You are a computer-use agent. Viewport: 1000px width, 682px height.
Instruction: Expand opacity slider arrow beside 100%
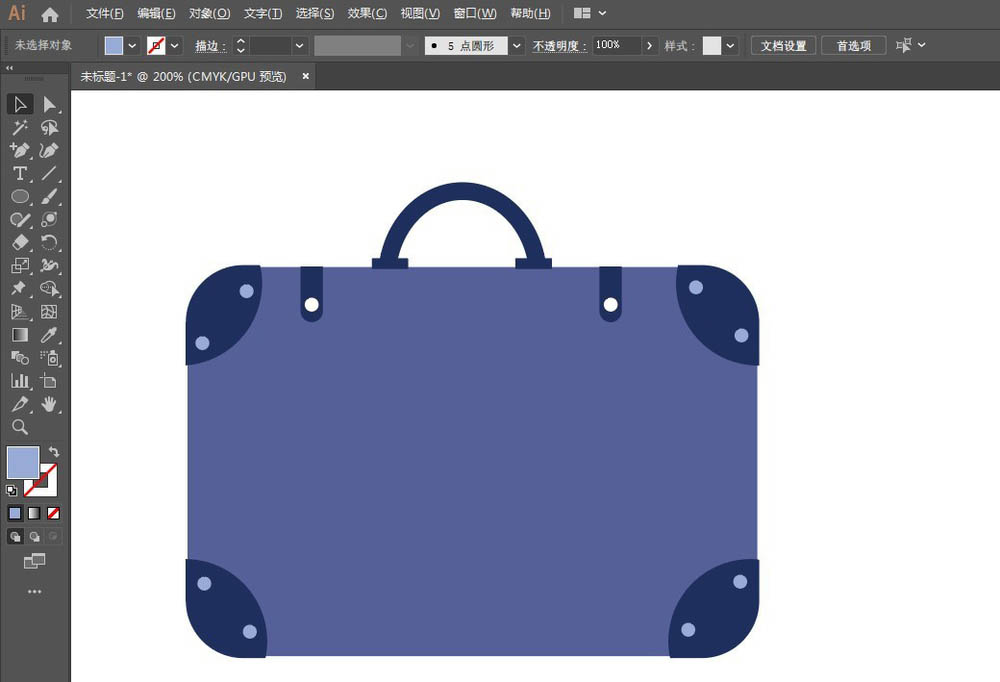pos(649,45)
